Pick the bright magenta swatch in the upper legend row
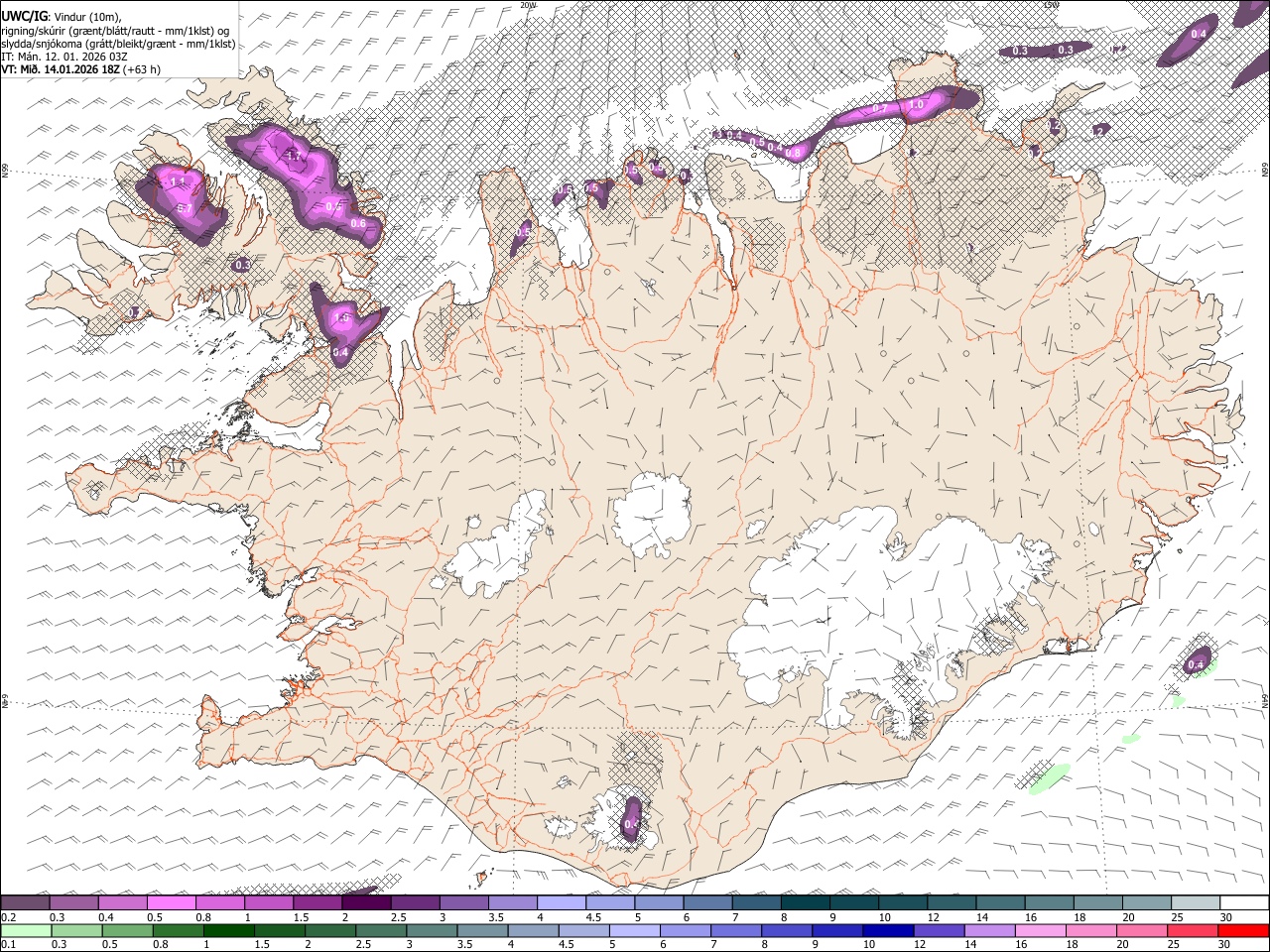The width and height of the screenshot is (1270, 952). coord(171,902)
